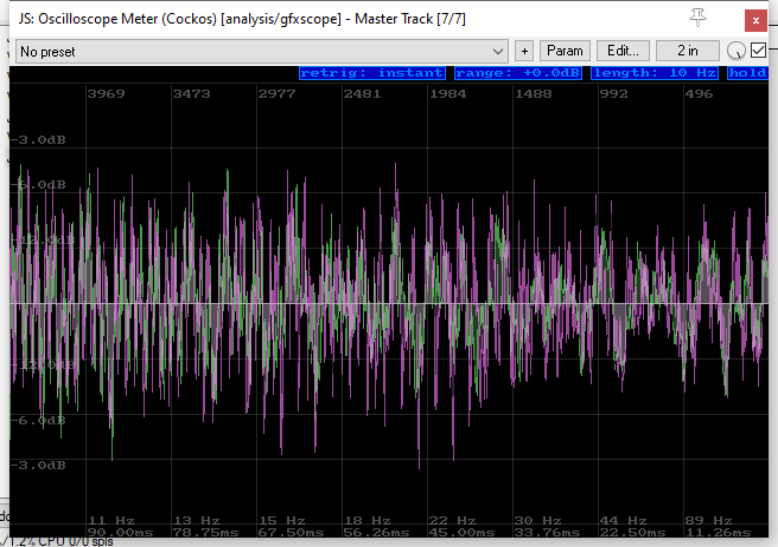Click the 496 time grid label
Viewport: 778px width, 547px height.
699,94
